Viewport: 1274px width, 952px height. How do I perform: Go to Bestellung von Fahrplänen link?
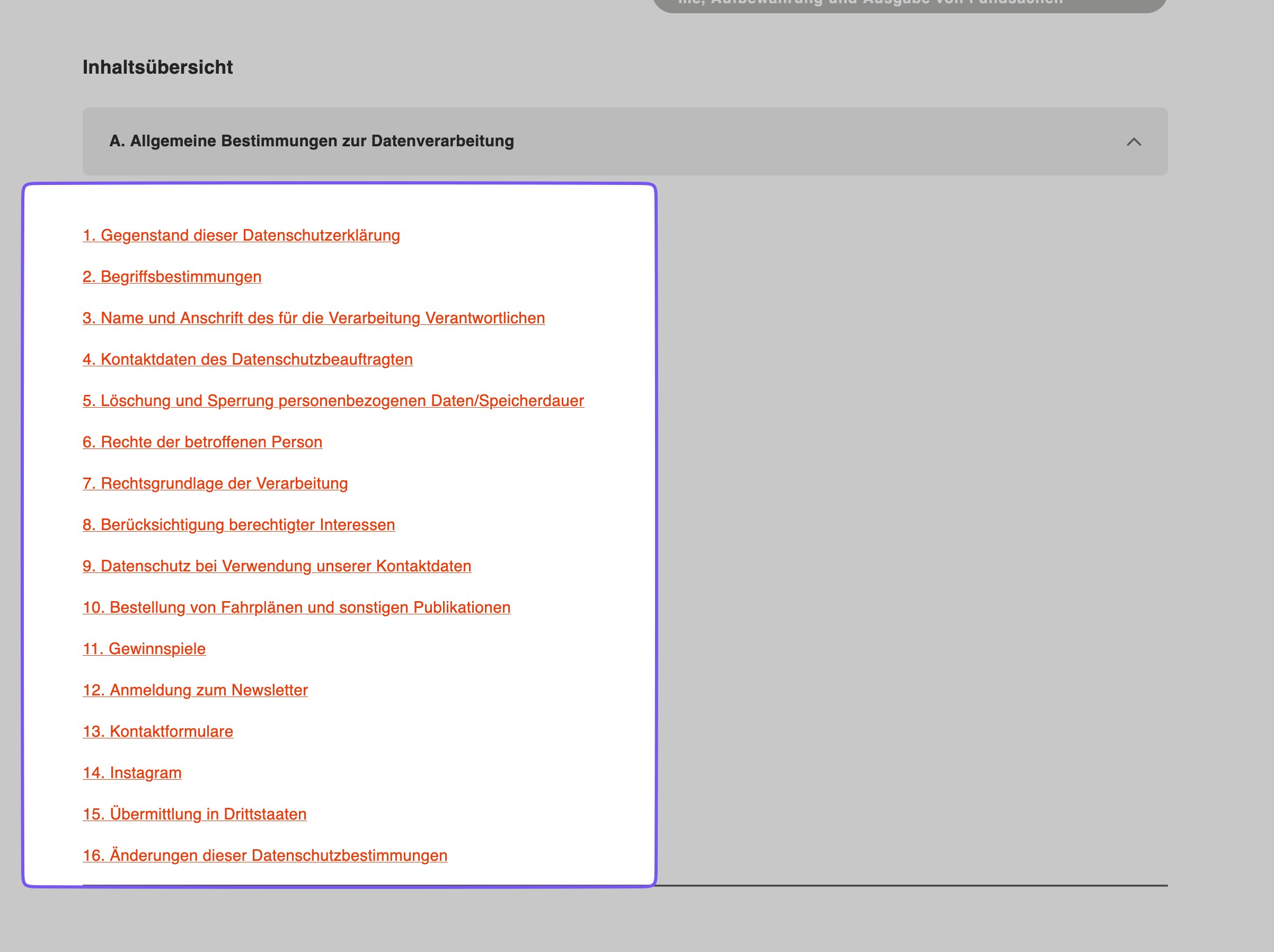[296, 607]
